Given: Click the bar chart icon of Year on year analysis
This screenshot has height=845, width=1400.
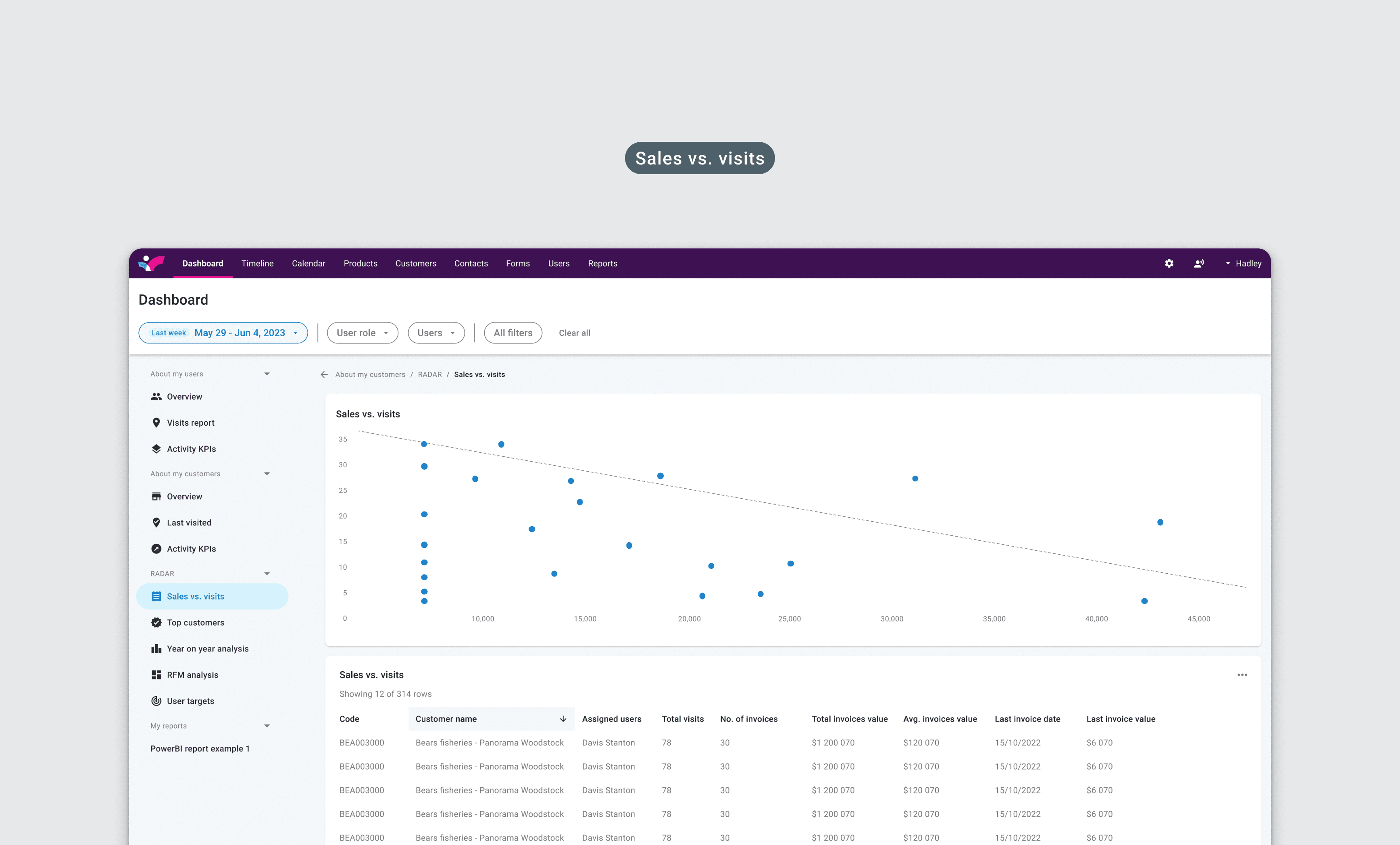Looking at the screenshot, I should coord(156,649).
